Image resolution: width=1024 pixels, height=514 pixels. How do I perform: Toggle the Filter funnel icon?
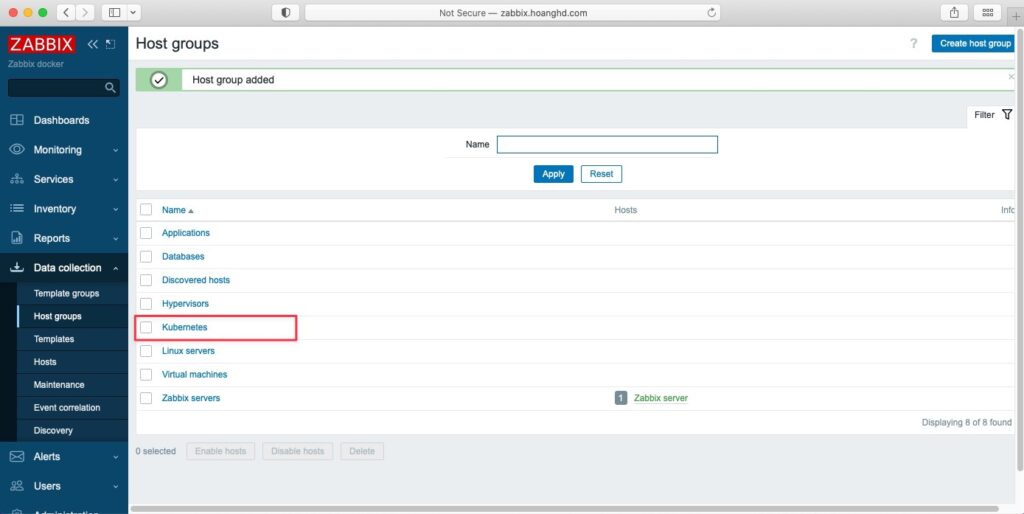pyautogui.click(x=1006, y=114)
